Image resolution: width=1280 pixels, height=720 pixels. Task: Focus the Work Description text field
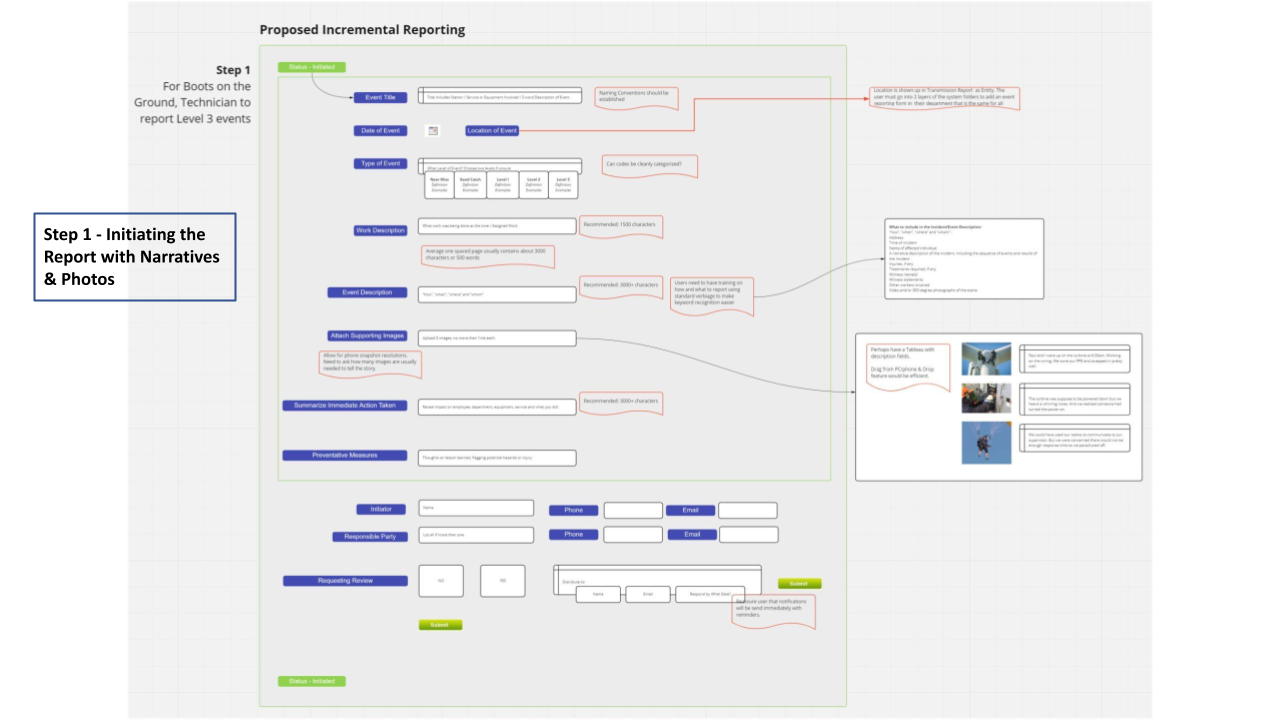tap(497, 226)
